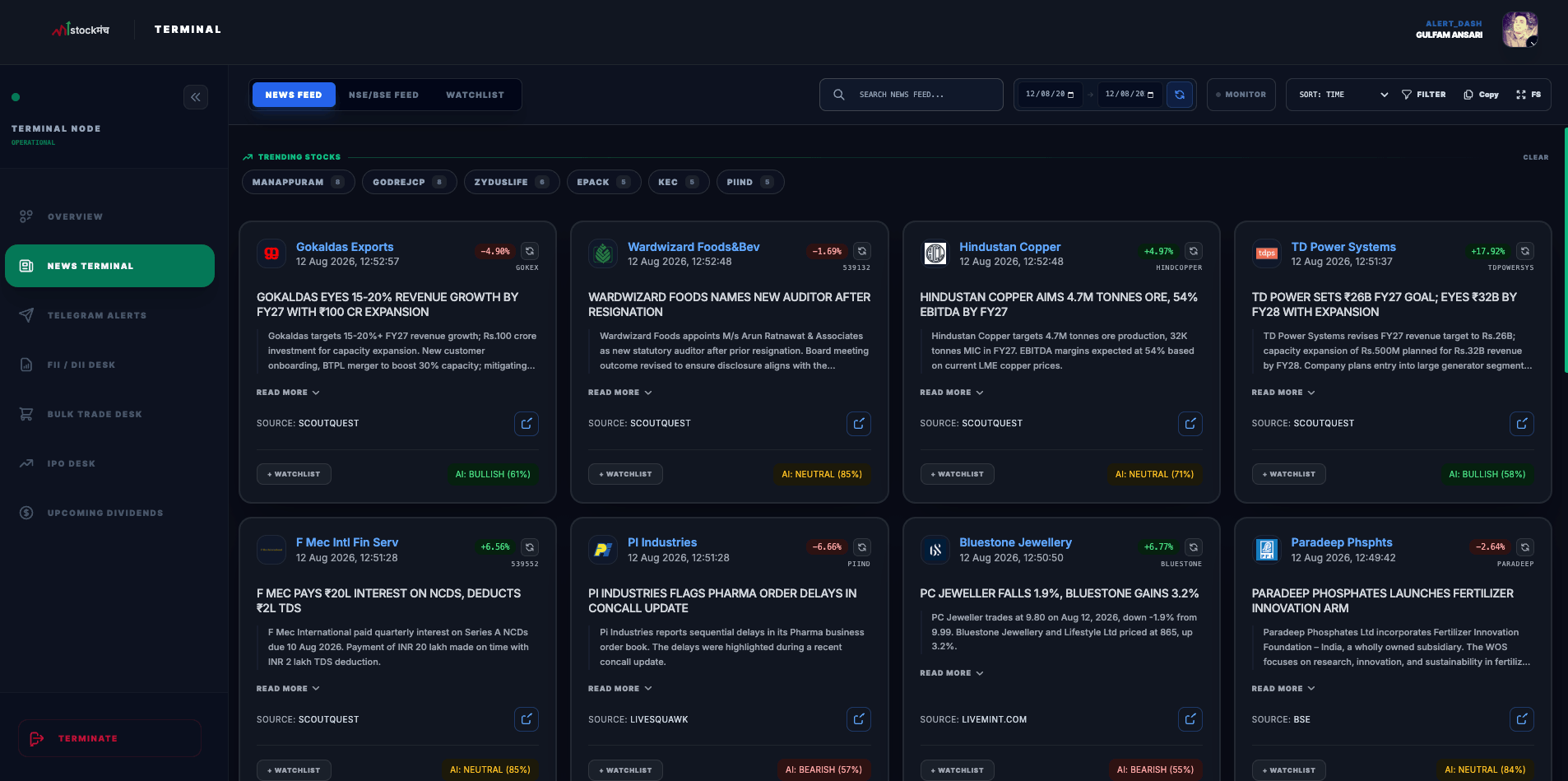Open Wardwizard Foods source link icon
Image resolution: width=1568 pixels, height=781 pixels.
859,423
